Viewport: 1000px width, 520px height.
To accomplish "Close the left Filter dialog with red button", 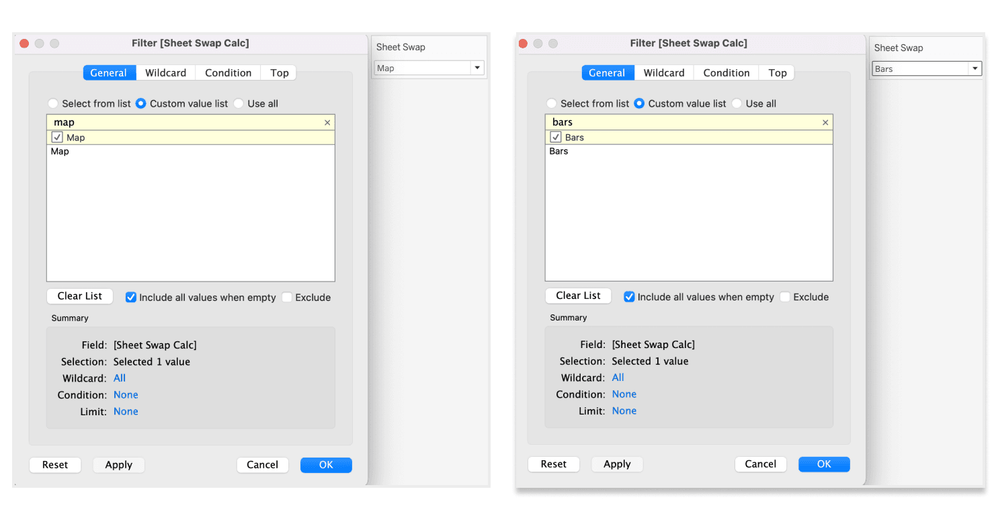I will click(24, 43).
